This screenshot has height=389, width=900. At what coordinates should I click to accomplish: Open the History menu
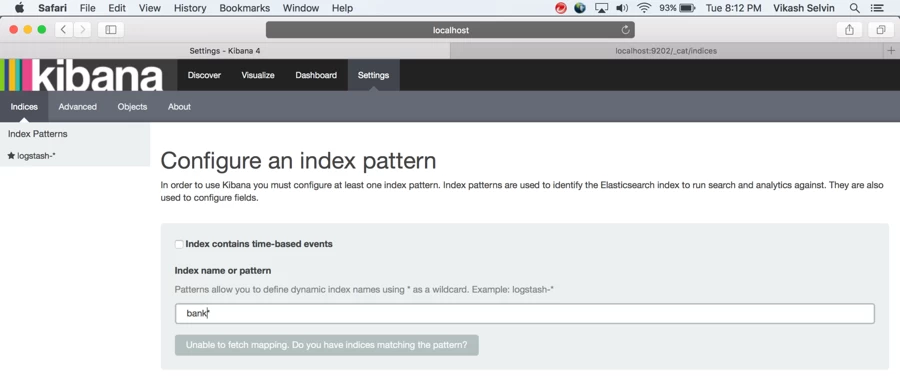190,8
